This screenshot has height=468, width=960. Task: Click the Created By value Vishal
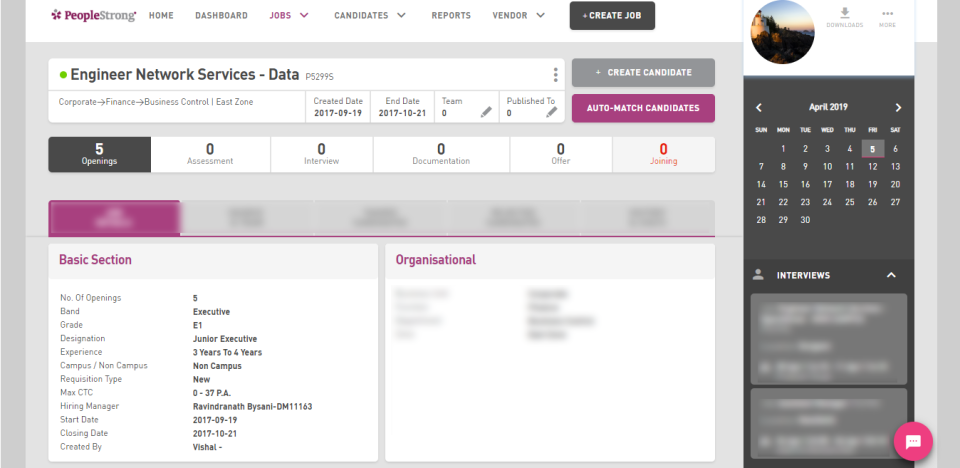click(208, 447)
